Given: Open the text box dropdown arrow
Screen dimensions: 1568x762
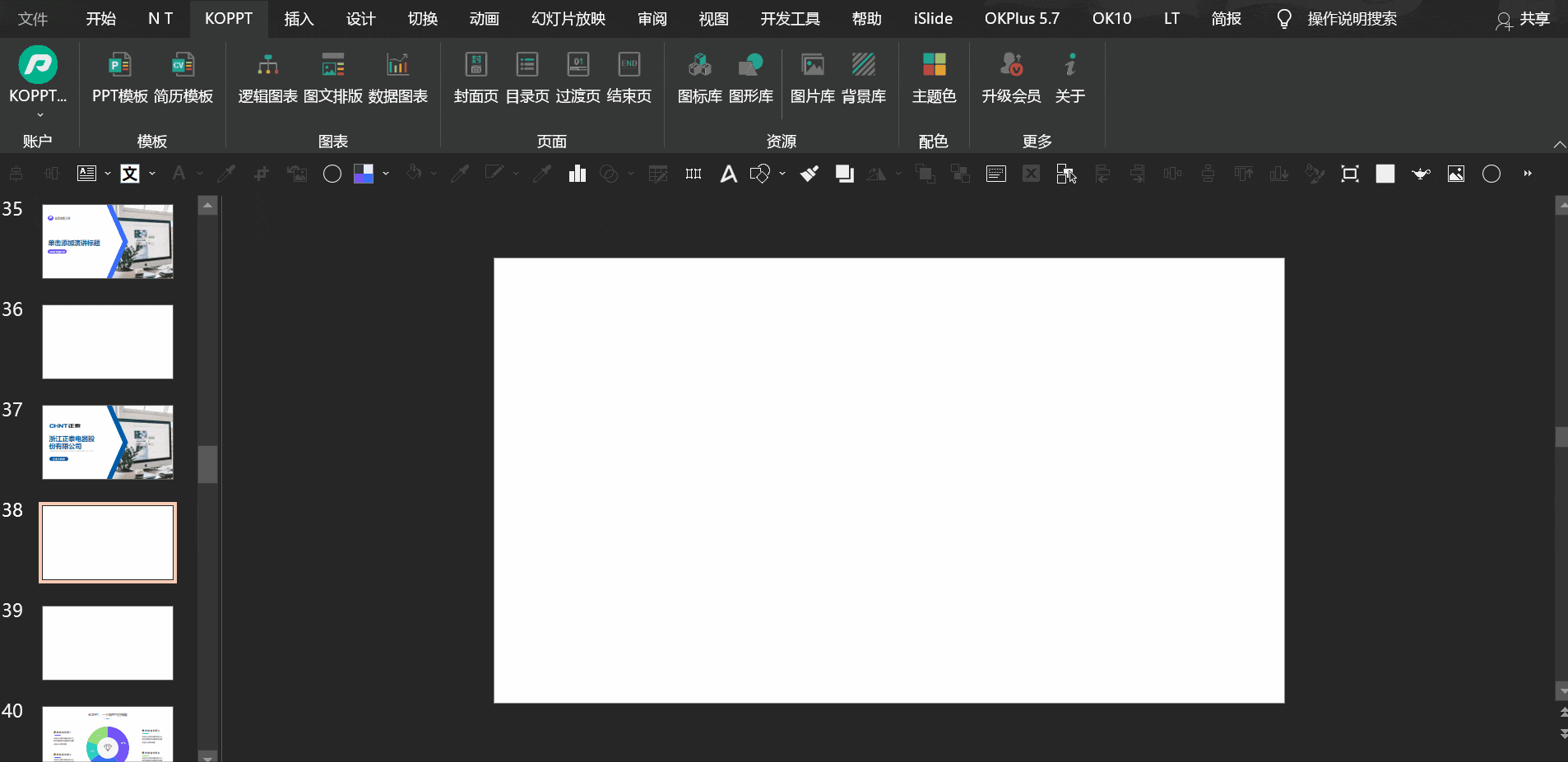Looking at the screenshot, I should point(108,174).
